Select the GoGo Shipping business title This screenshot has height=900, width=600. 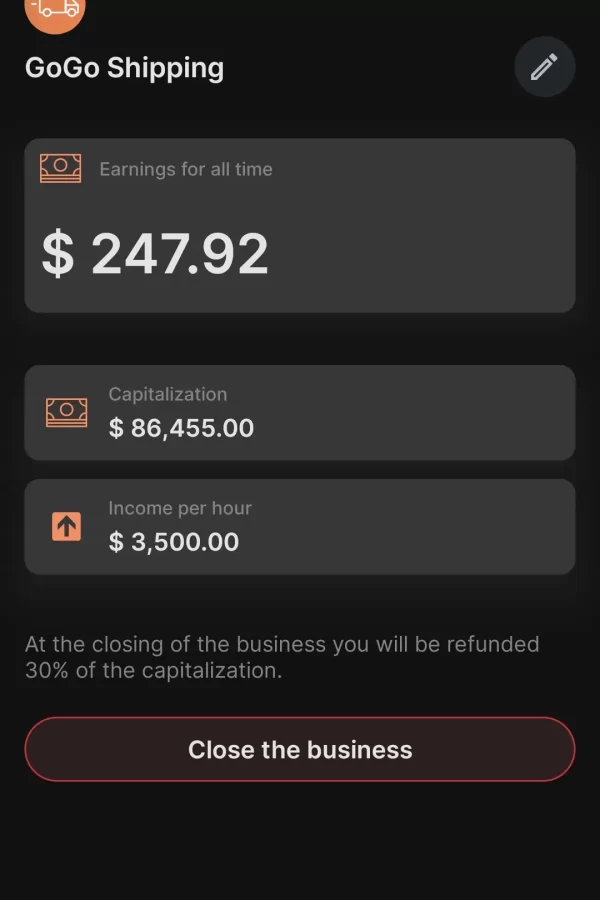124,68
